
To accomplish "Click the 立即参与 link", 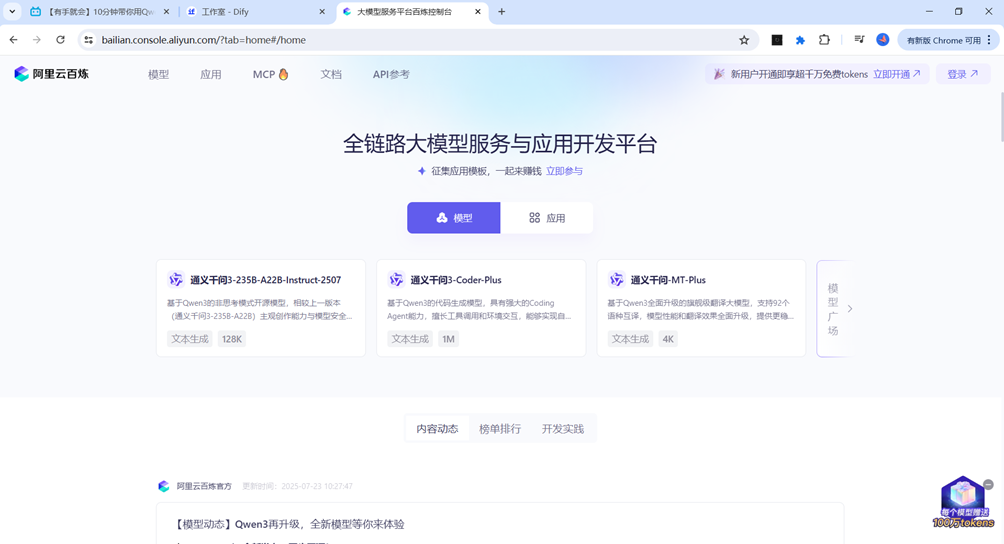I will click(564, 171).
